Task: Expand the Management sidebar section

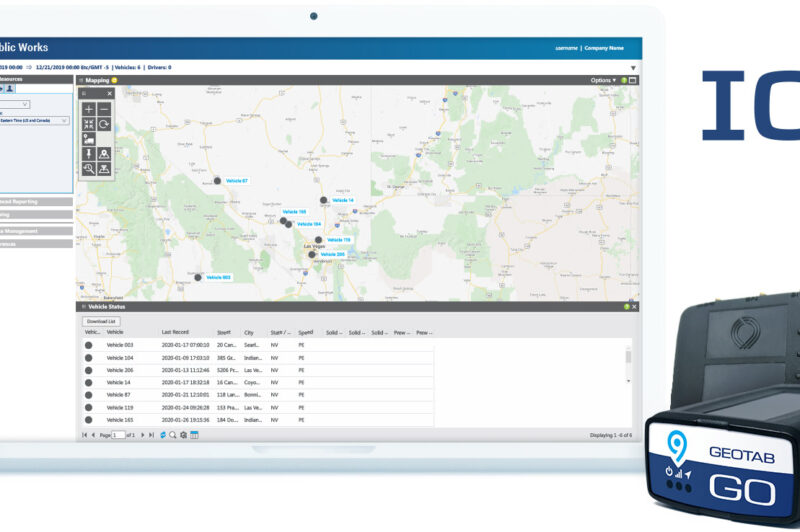Action: point(36,231)
